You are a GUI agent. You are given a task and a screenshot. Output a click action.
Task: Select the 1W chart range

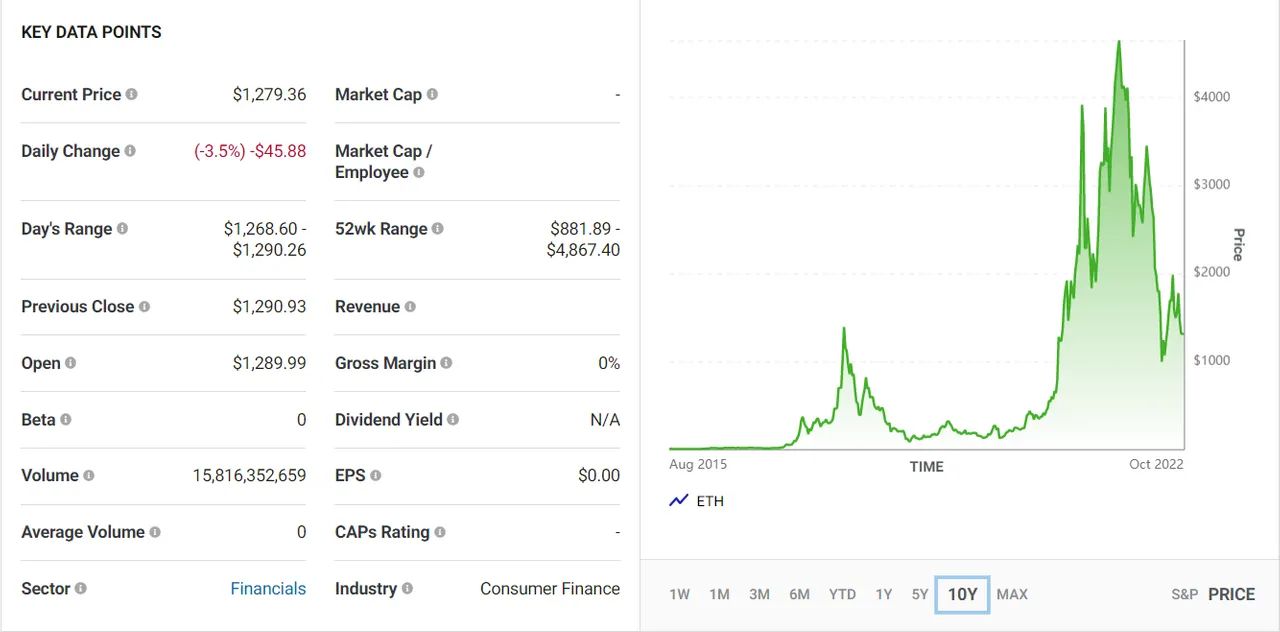[x=680, y=594]
